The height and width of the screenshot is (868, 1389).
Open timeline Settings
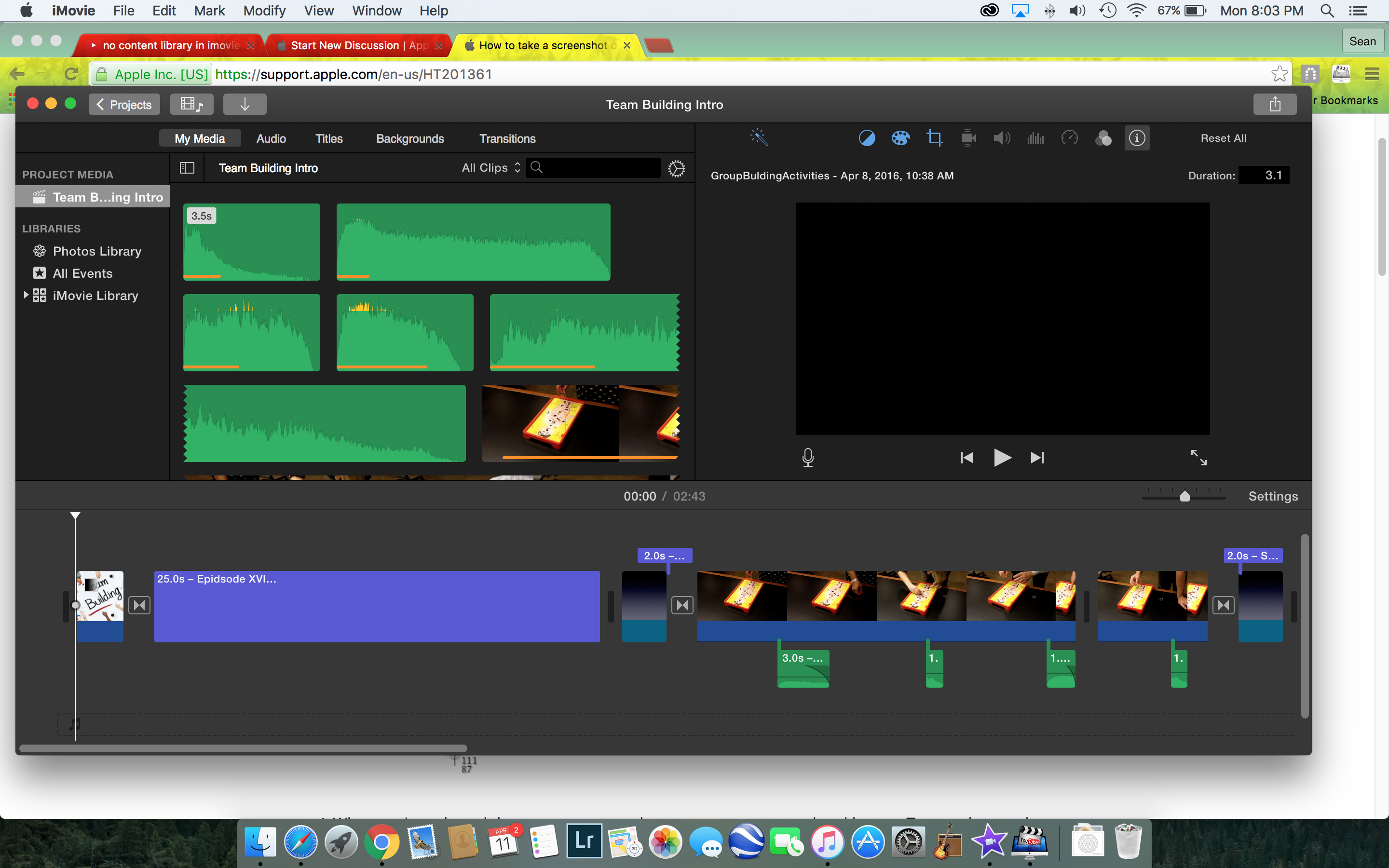tap(1272, 496)
